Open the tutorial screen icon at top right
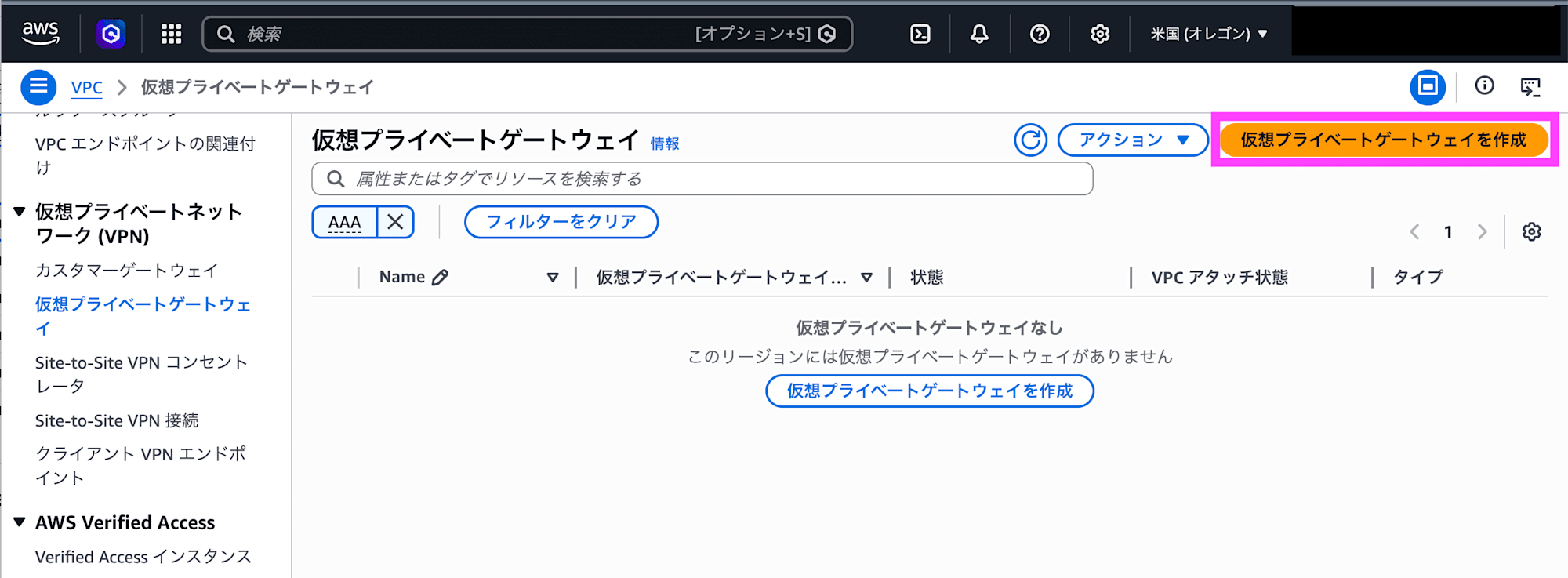 click(x=1530, y=86)
